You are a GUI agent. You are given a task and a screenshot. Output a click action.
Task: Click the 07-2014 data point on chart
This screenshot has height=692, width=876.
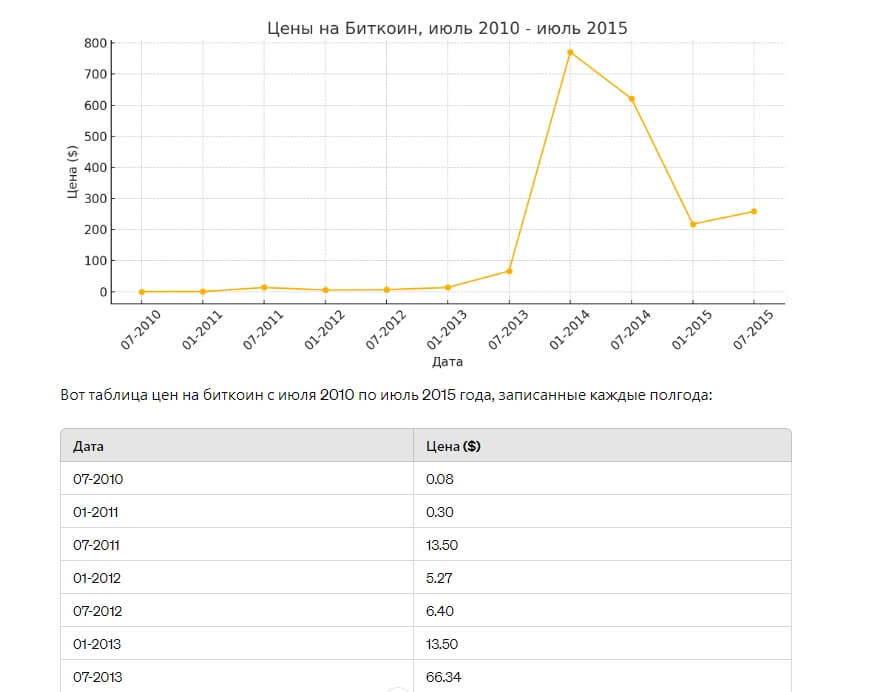632,99
